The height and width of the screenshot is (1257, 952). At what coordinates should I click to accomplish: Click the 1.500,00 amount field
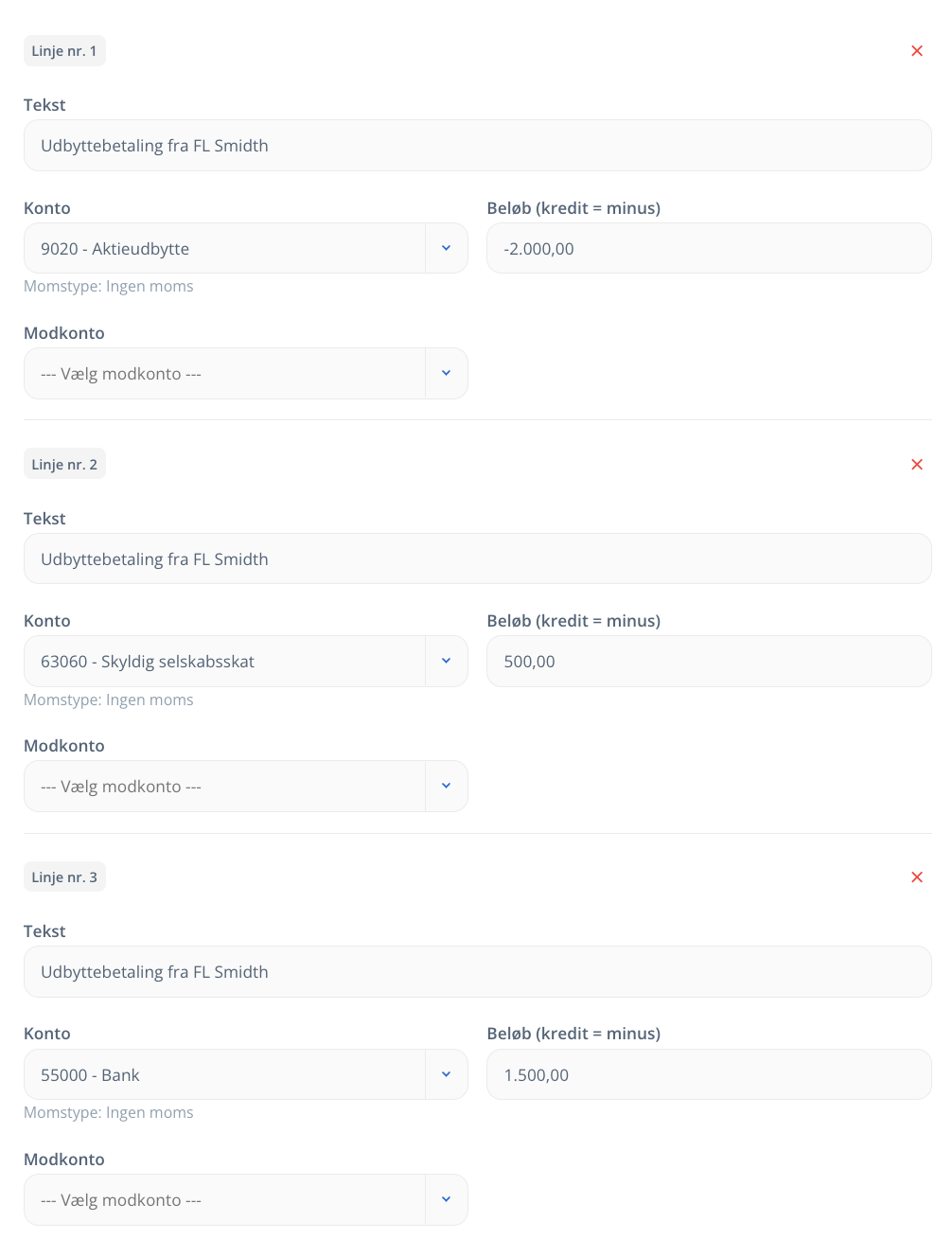click(x=709, y=1074)
